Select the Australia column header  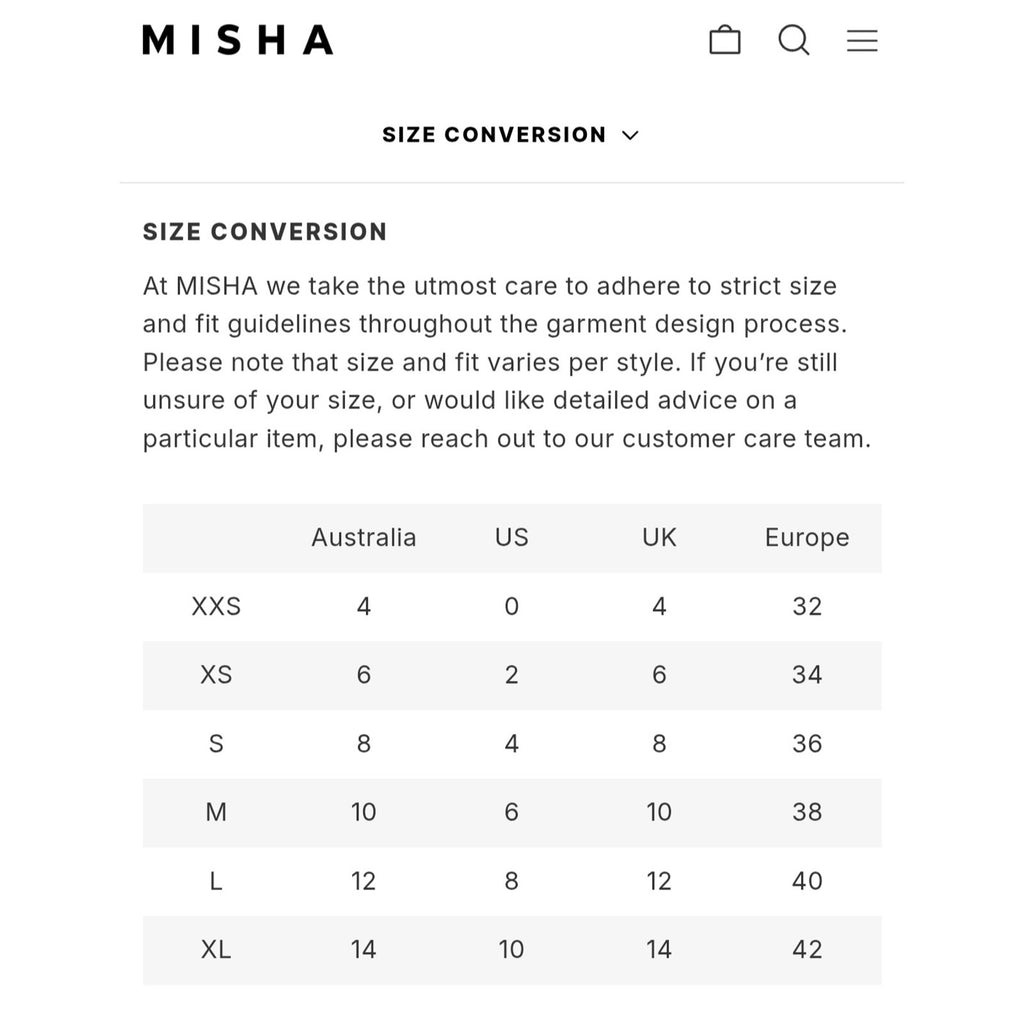click(364, 537)
